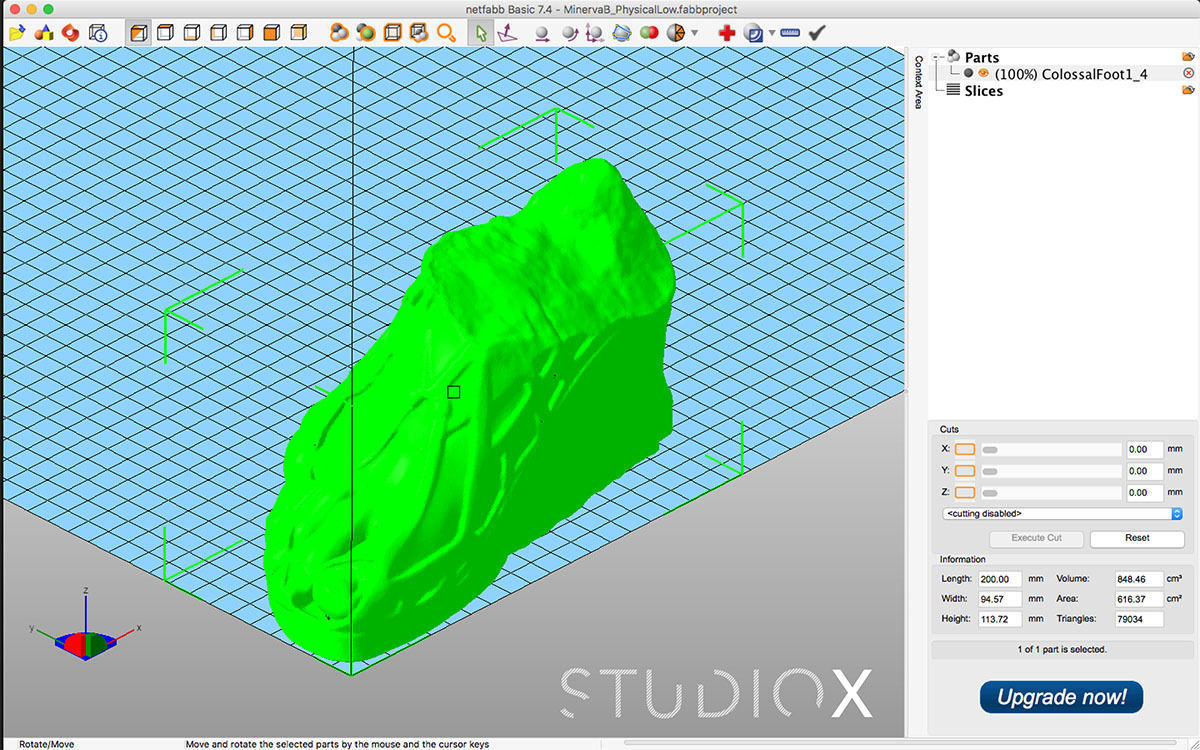
Task: Click the Z cut position slider
Action: 1051,492
